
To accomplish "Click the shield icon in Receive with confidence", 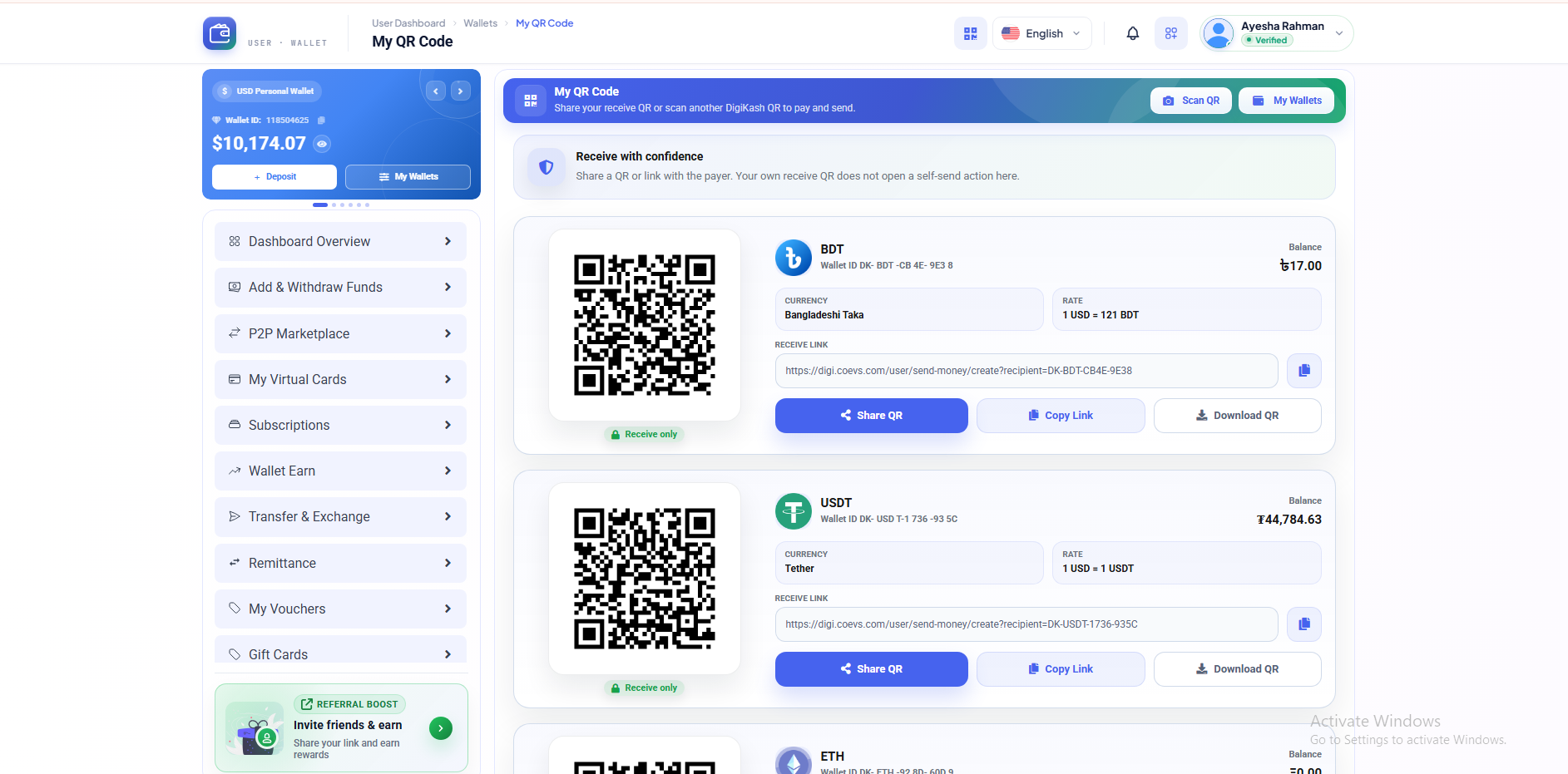I will [x=547, y=167].
